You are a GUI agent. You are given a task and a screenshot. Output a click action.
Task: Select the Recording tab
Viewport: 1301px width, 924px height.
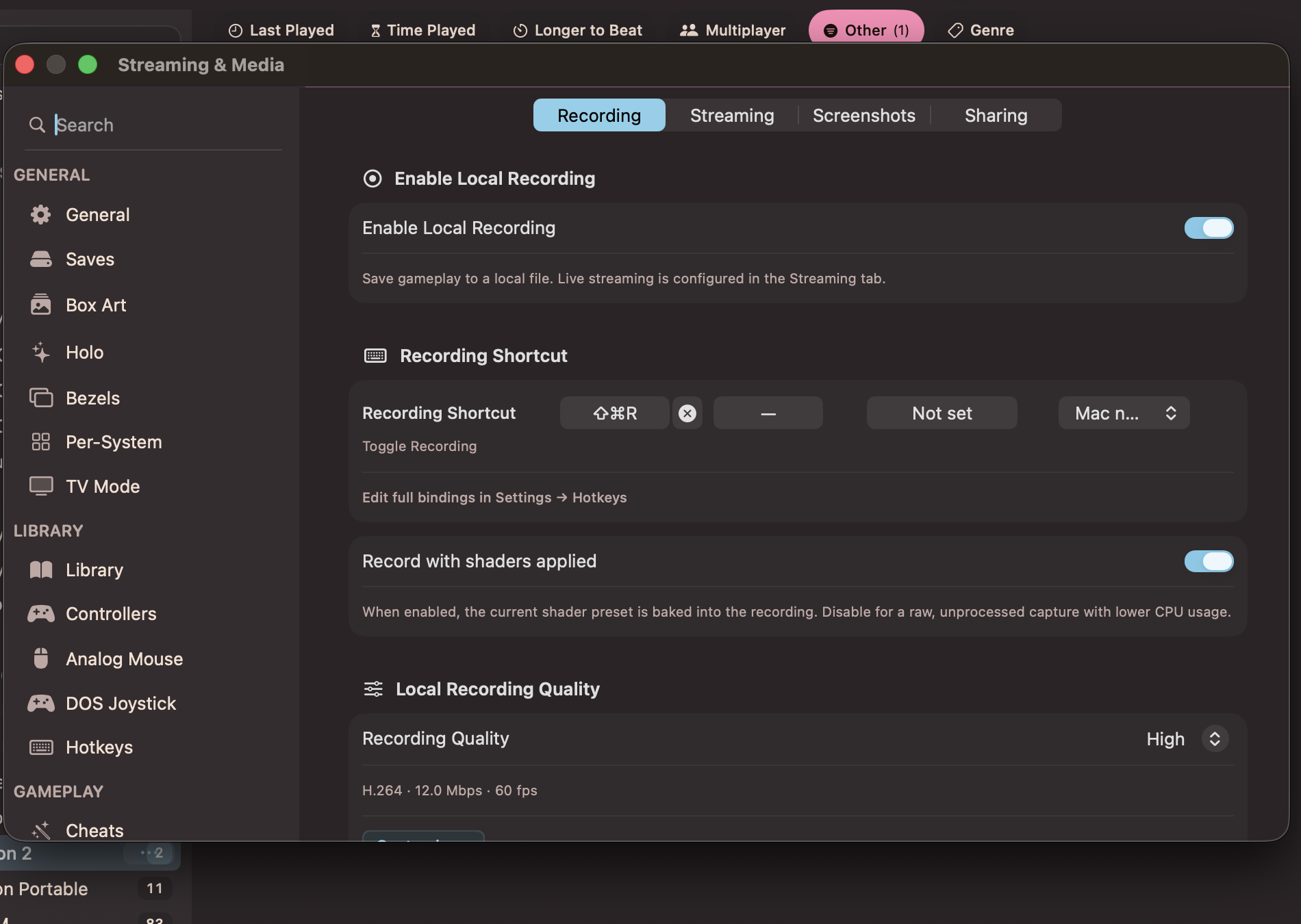point(599,116)
